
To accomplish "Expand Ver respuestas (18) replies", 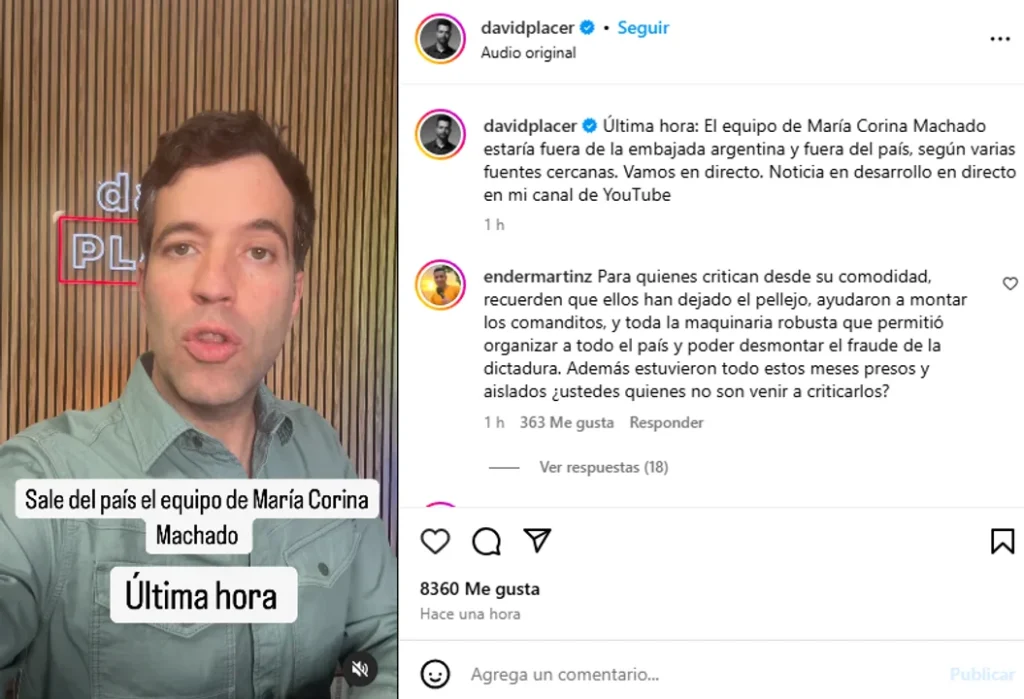I will click(603, 467).
